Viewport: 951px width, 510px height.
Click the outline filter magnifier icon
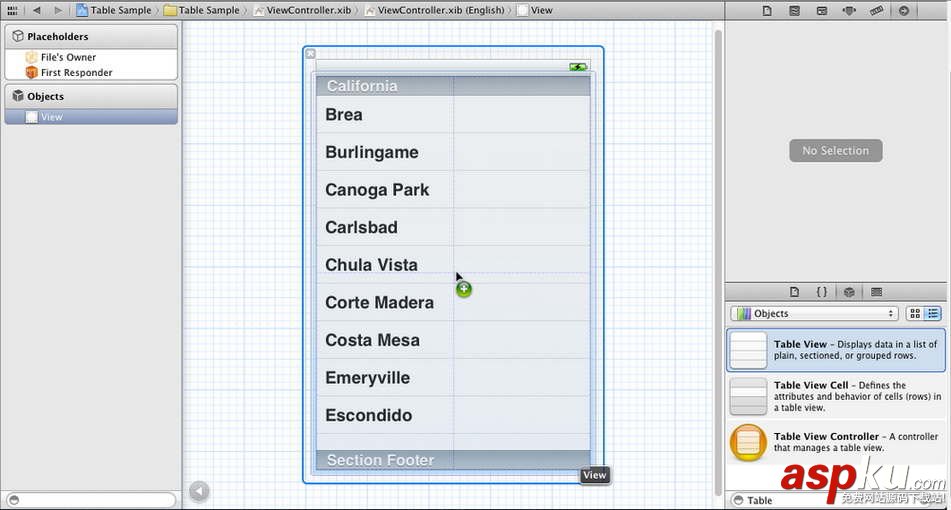(14, 500)
